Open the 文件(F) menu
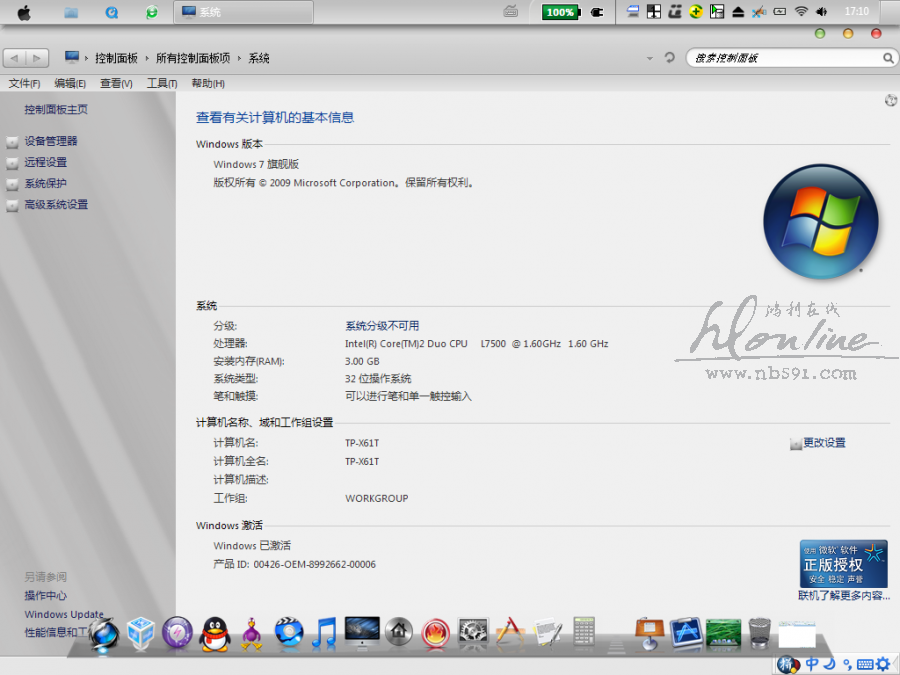Viewport: 900px width, 675px height. pyautogui.click(x=24, y=84)
